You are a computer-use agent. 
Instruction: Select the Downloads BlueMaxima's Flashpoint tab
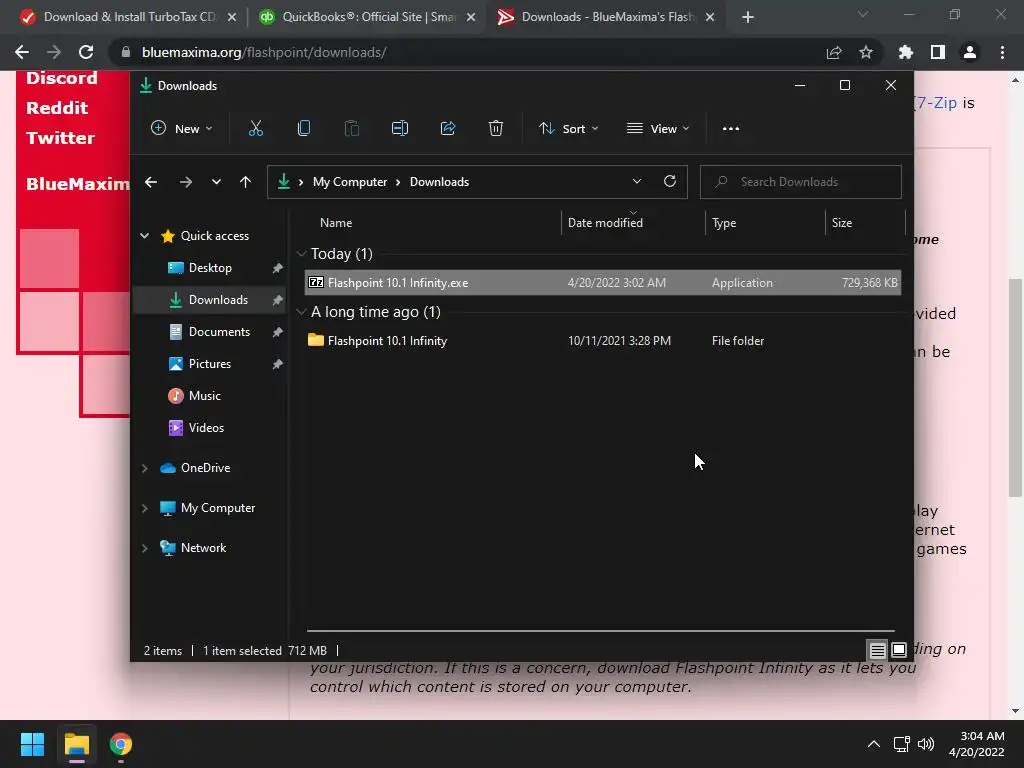click(x=607, y=17)
